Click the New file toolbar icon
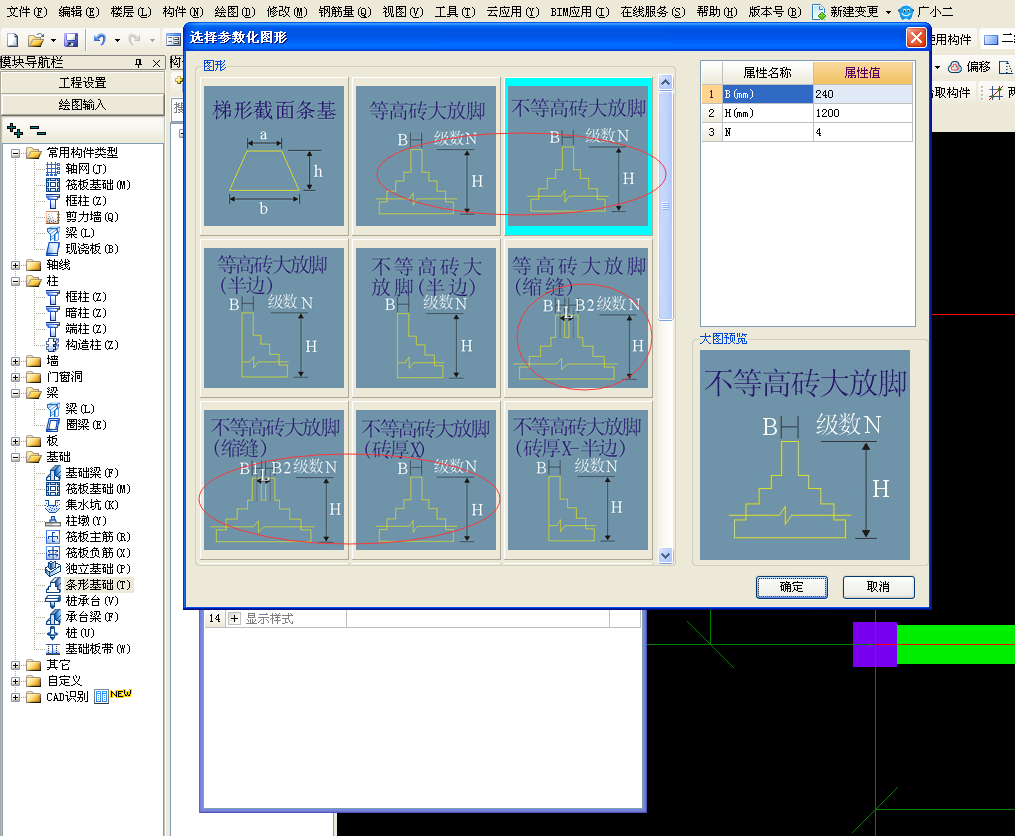Viewport: 1015px width, 836px height. (x=12, y=40)
